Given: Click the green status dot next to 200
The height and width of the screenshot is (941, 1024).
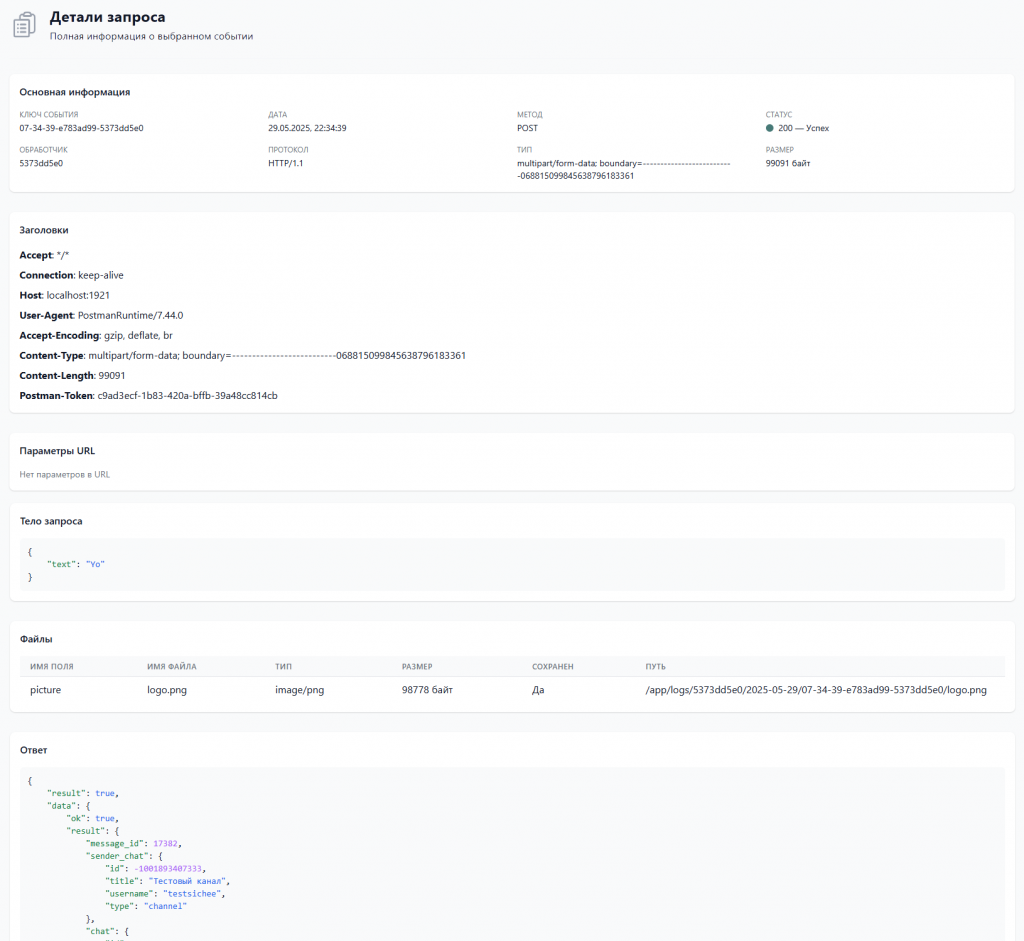Looking at the screenshot, I should coord(769,128).
